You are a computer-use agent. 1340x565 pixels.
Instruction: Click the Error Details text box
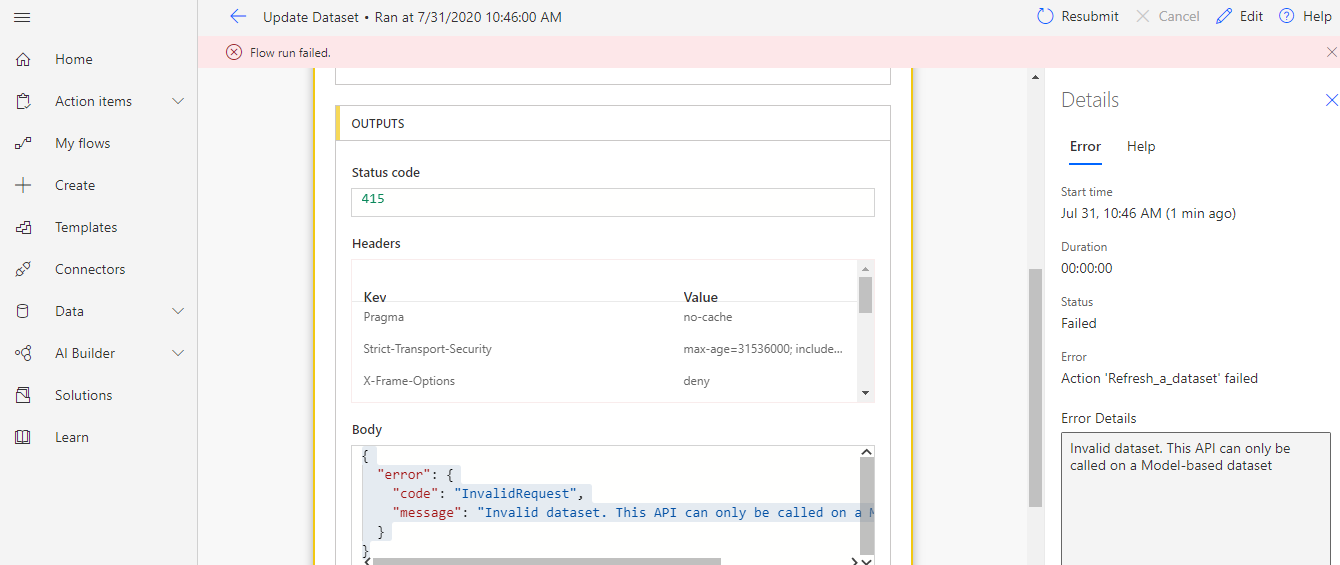pyautogui.click(x=1196, y=498)
